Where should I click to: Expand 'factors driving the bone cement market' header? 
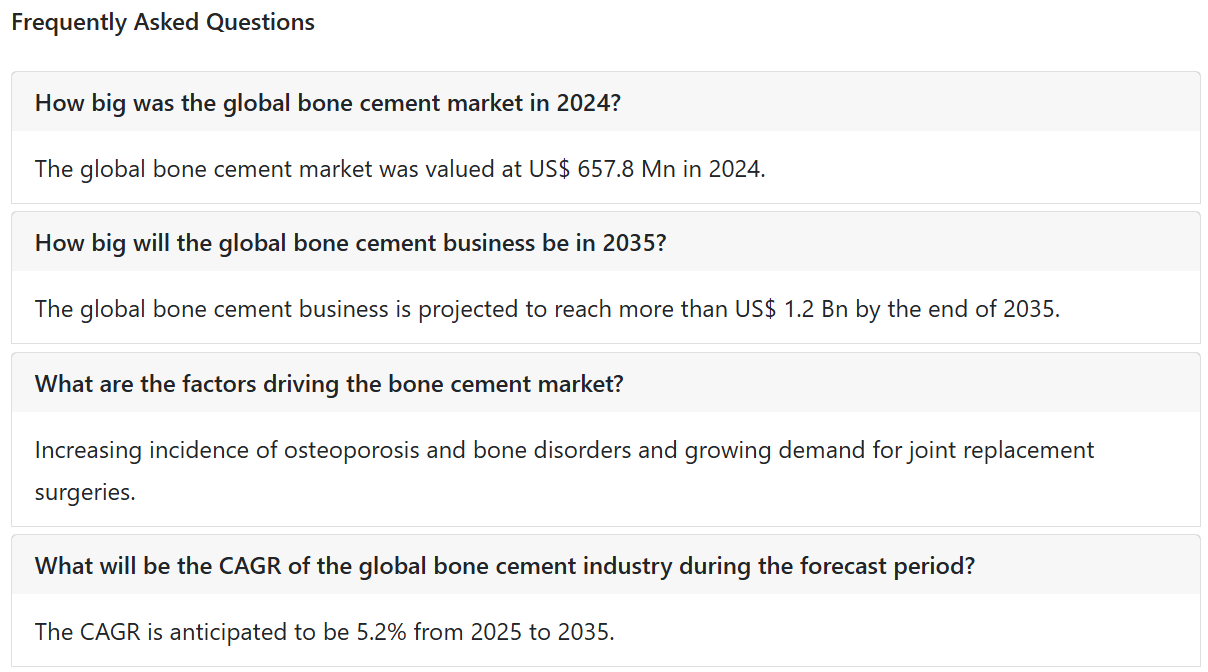(x=605, y=383)
